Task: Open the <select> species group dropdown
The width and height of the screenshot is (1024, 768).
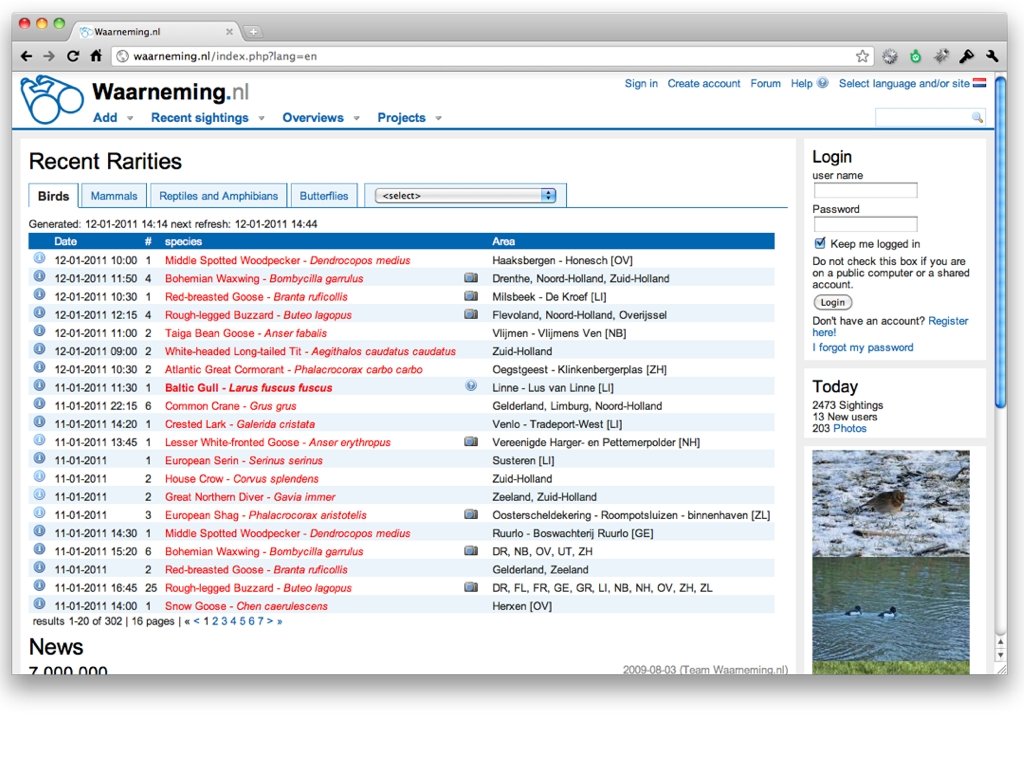Action: coord(465,195)
